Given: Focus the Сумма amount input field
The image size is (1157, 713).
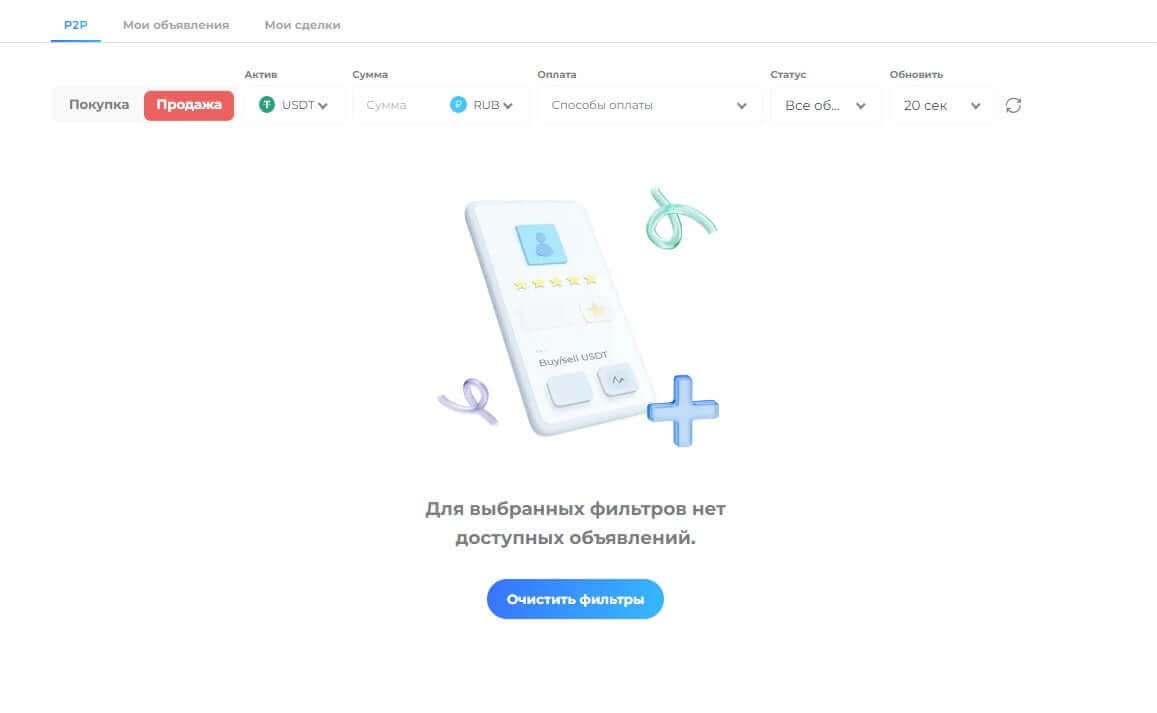Looking at the screenshot, I should pyautogui.click(x=400, y=105).
